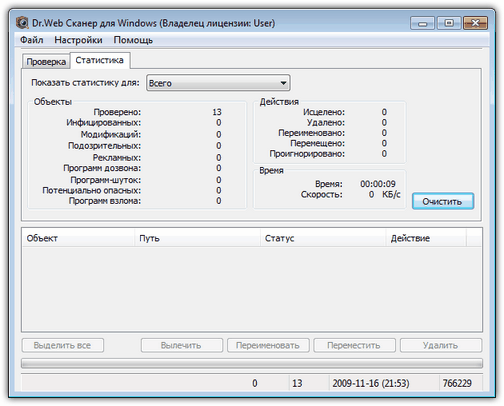Click the Подозрительных label
The height and width of the screenshot is (406, 504).
click(105, 146)
